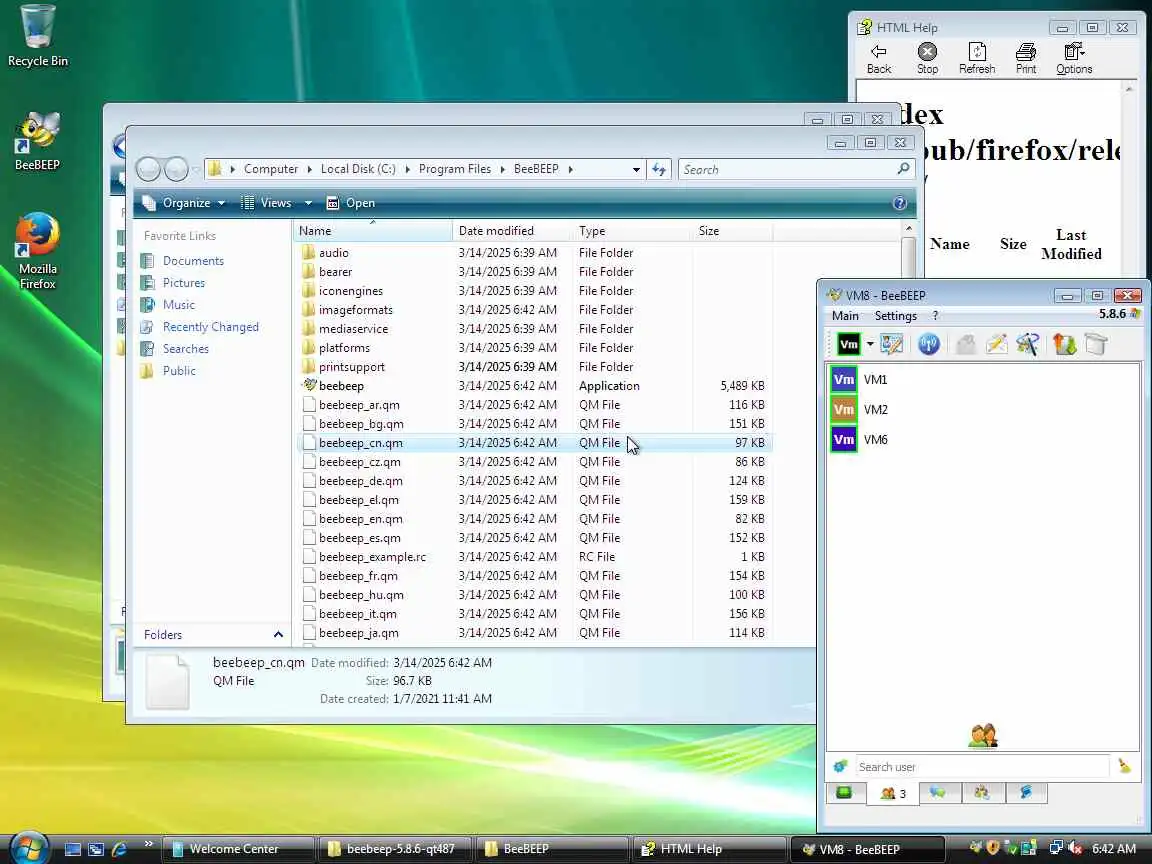Open the BeeBEEP desktop shortcut icon
This screenshot has width=1152, height=864.
[37, 142]
